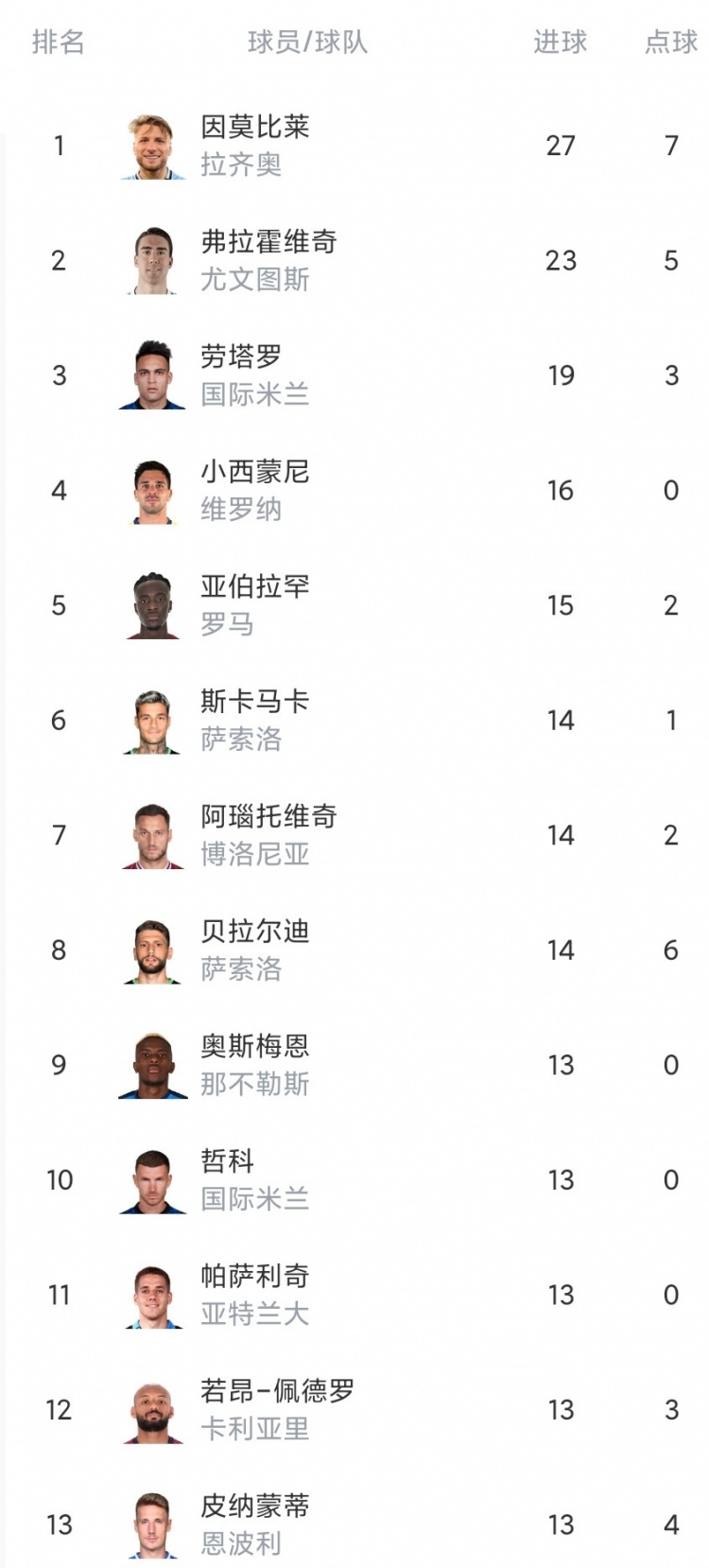Screen dimensions: 709x1568
Task: Click the 球员/球队 column header
Action: coord(307,43)
